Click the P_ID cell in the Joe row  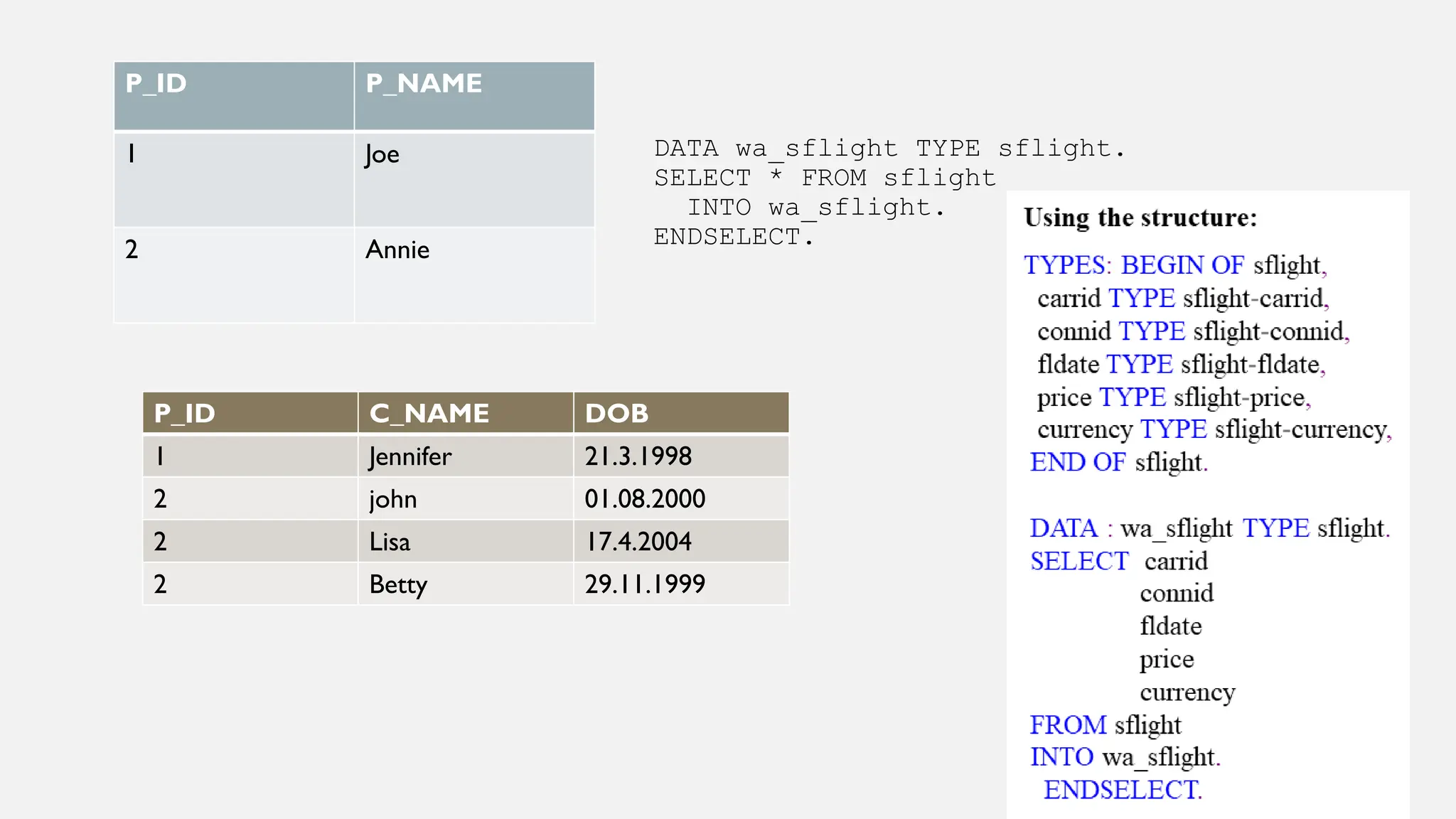coord(234,179)
